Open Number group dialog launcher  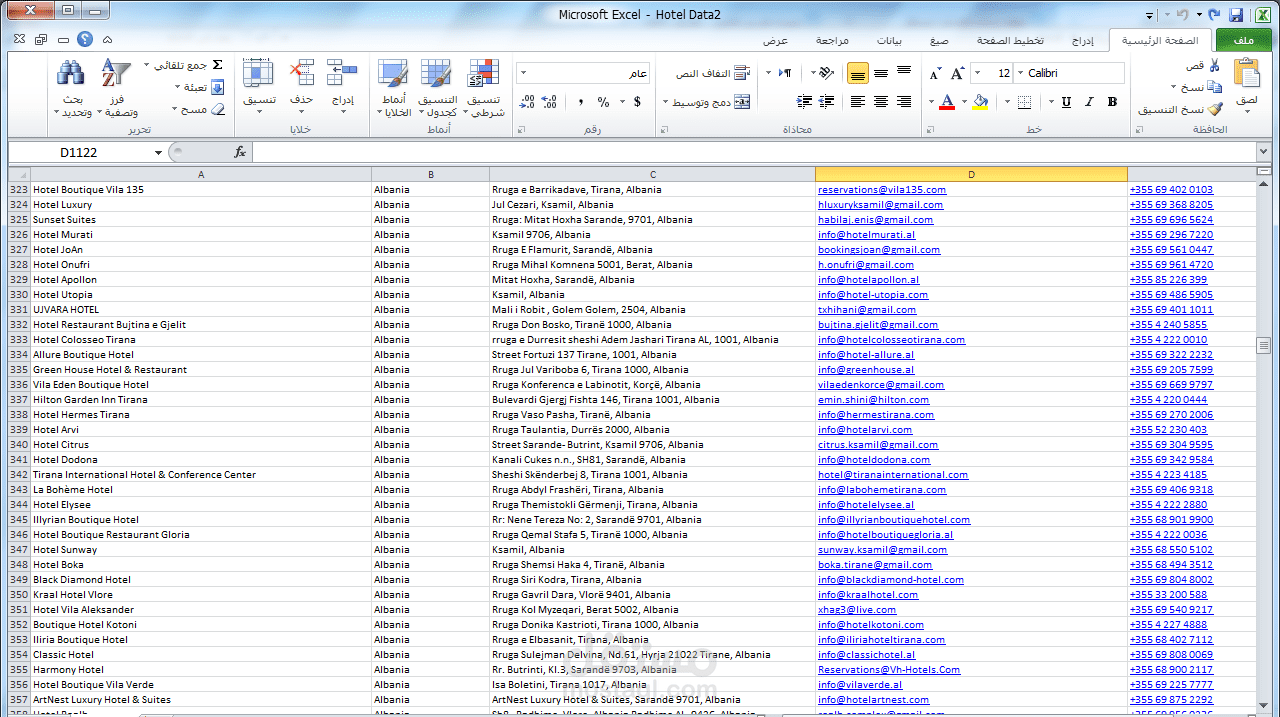tap(521, 130)
